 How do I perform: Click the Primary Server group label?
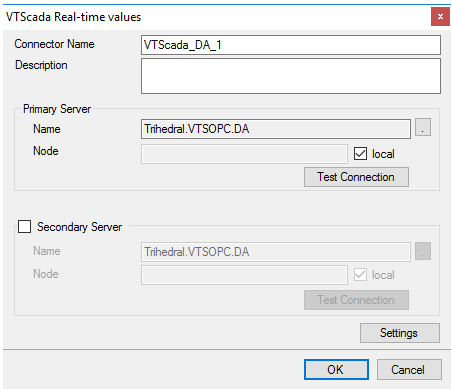click(x=57, y=109)
